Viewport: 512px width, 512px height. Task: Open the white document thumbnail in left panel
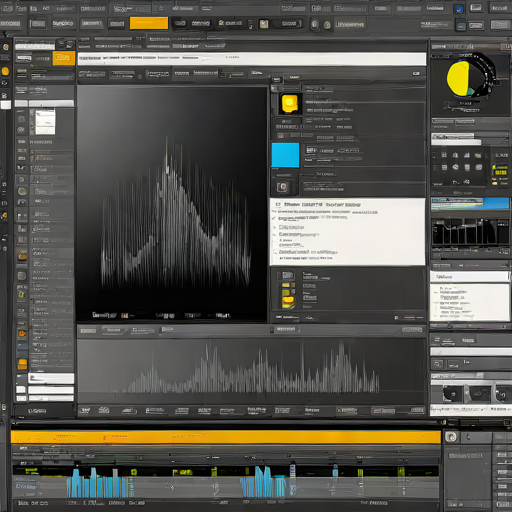45,122
